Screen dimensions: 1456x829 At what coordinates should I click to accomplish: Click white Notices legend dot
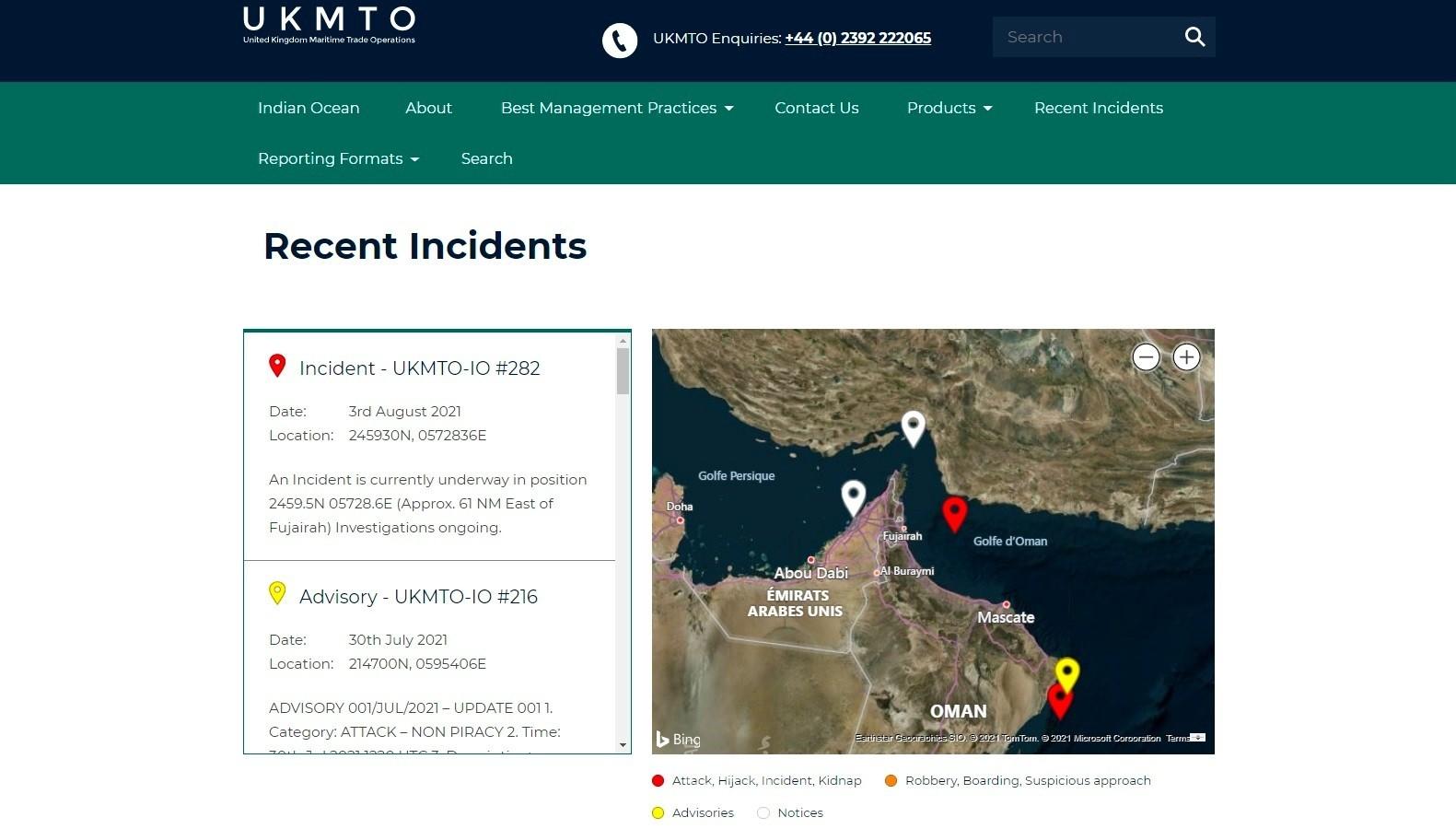click(763, 813)
